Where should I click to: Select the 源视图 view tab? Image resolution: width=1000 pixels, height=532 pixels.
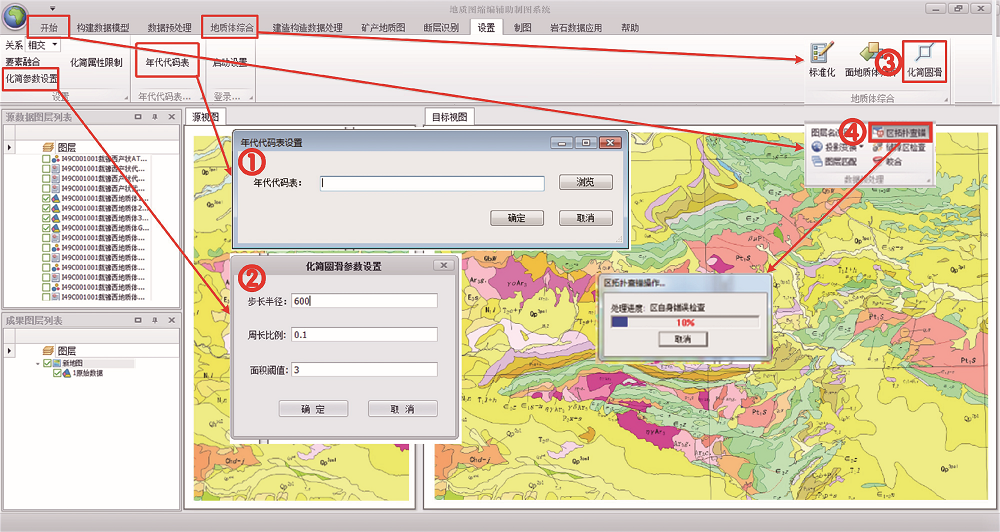pos(206,117)
